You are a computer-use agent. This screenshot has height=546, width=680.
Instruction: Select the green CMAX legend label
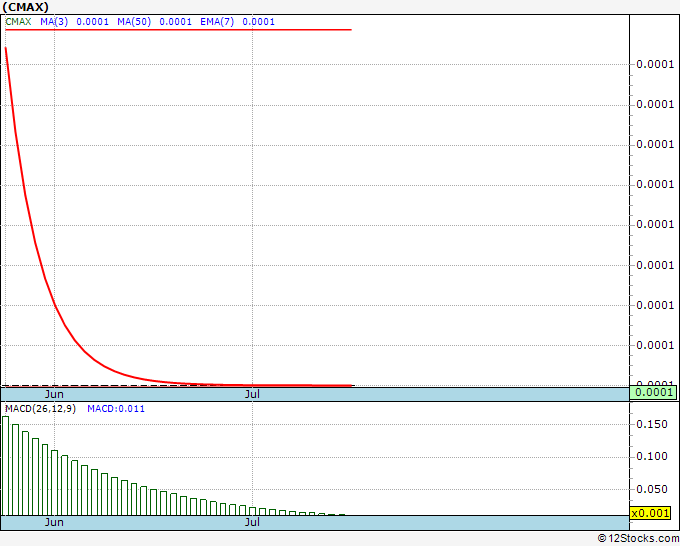point(18,22)
